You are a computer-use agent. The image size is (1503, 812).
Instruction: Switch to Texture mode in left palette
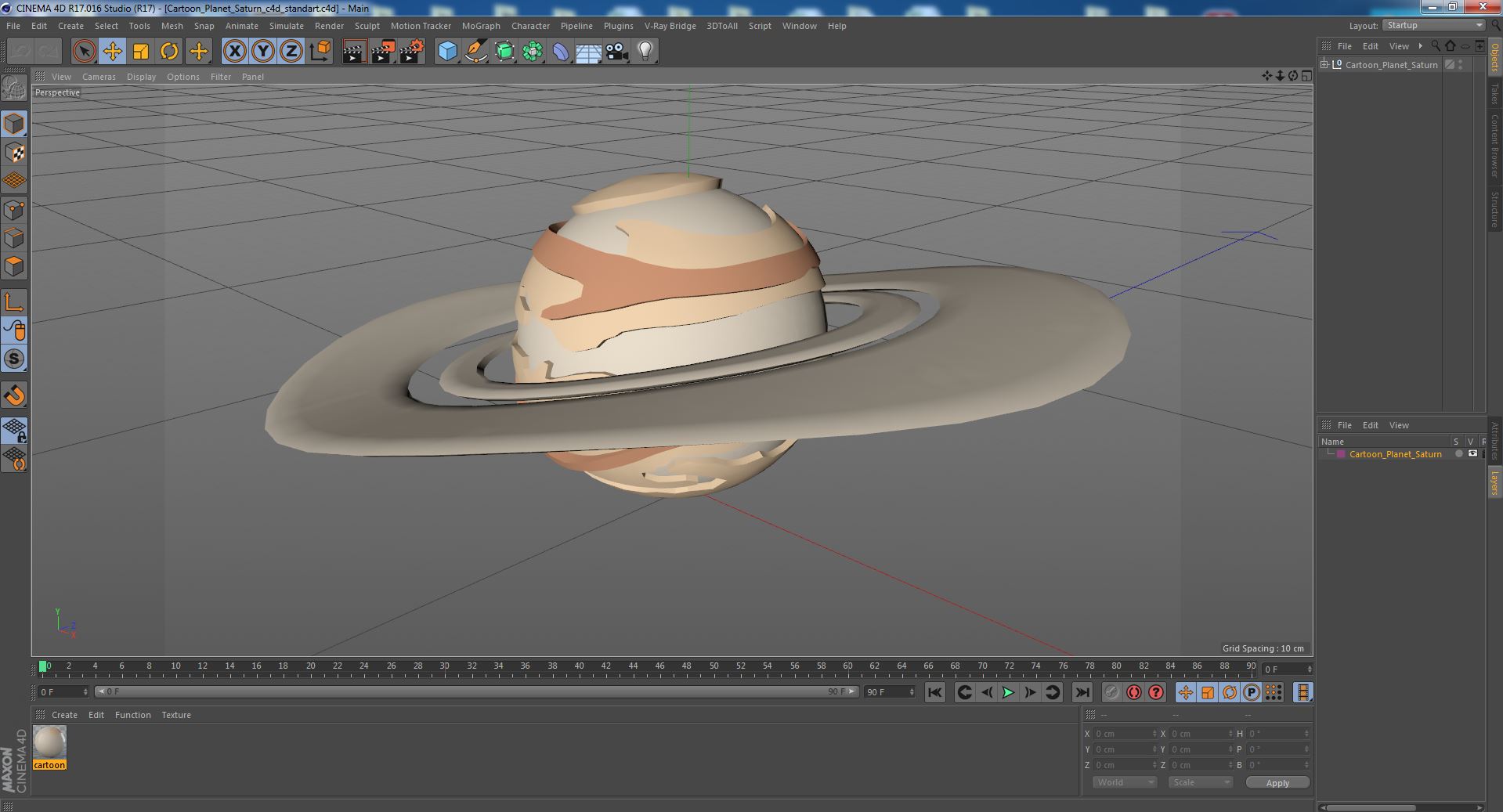click(x=14, y=152)
